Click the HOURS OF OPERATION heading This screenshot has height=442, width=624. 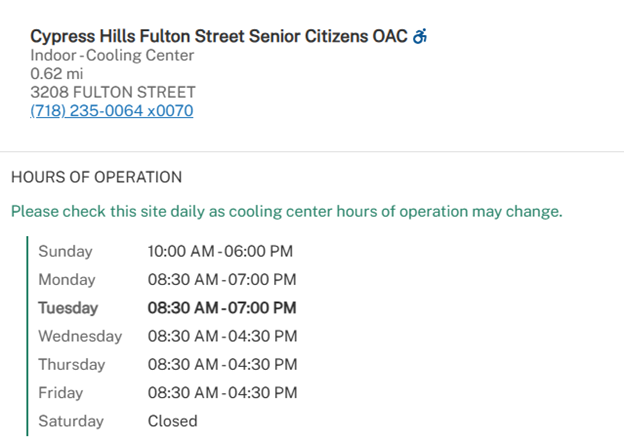pyautogui.click(x=96, y=177)
